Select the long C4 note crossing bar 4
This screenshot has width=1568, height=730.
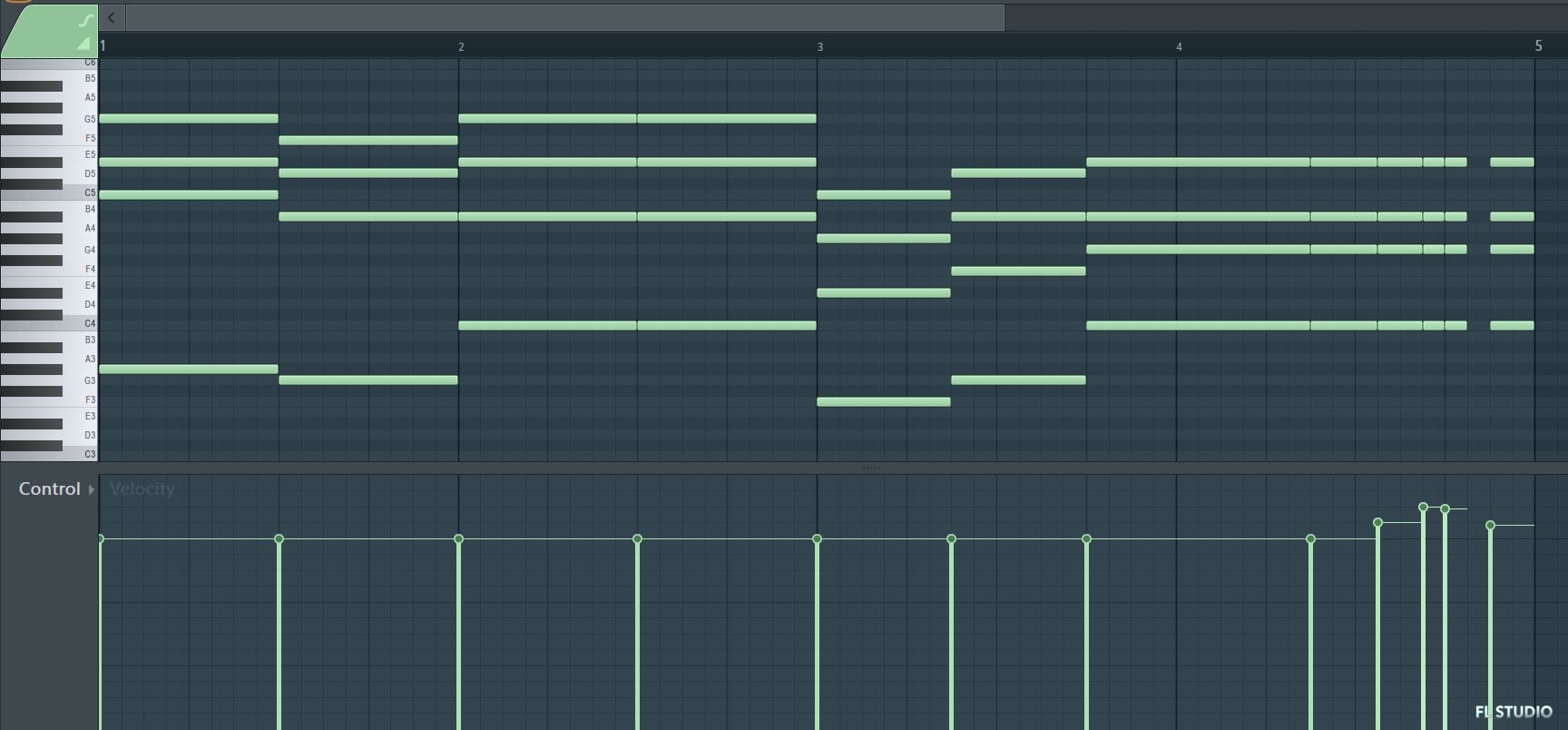click(x=1198, y=325)
